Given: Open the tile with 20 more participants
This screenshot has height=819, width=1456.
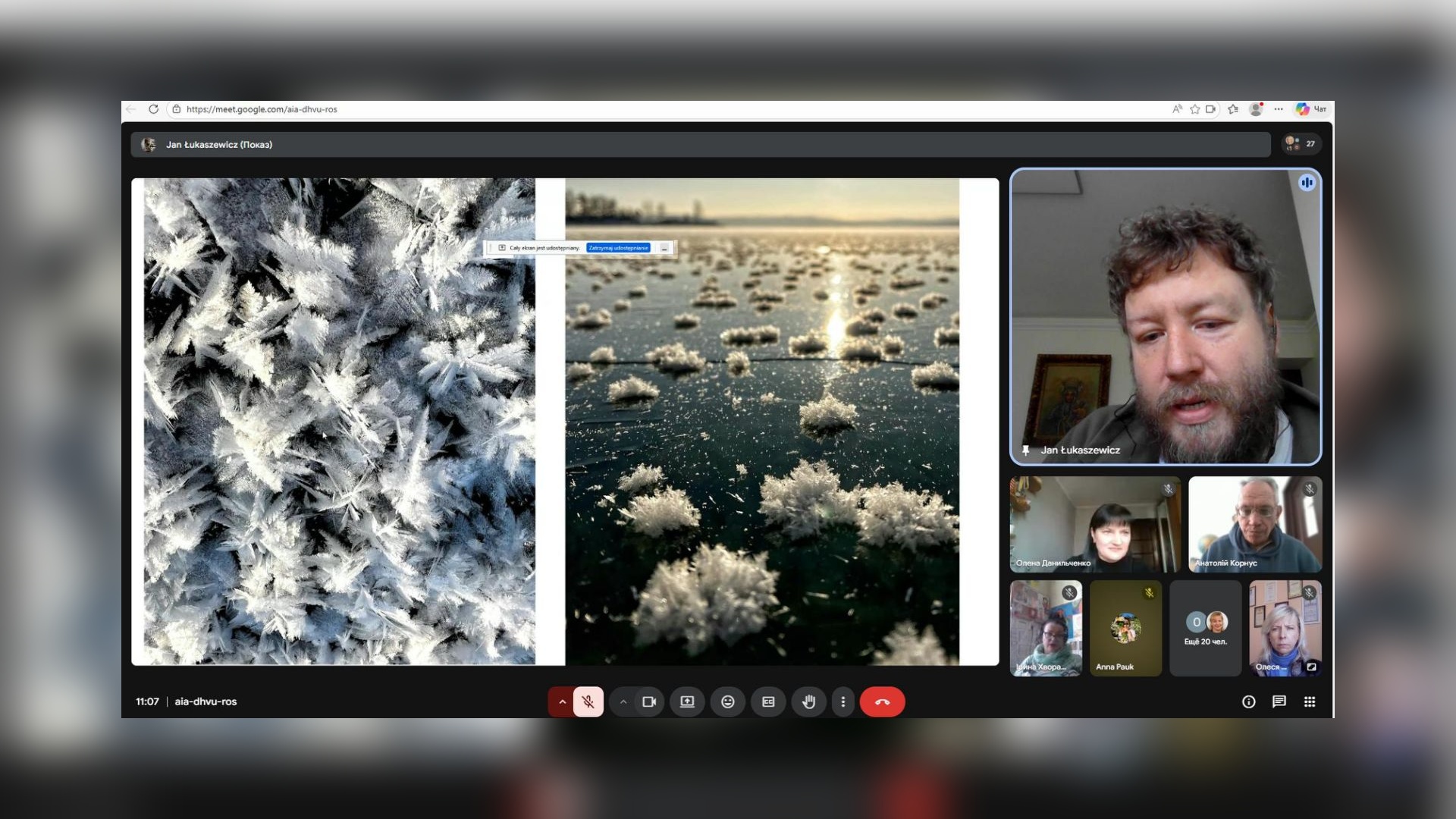Looking at the screenshot, I should tap(1205, 629).
